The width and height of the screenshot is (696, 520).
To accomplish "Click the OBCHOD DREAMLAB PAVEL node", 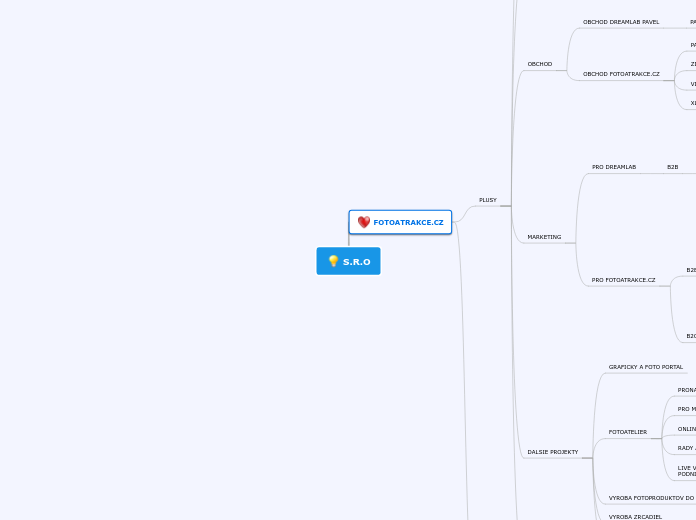I will coord(621,22).
